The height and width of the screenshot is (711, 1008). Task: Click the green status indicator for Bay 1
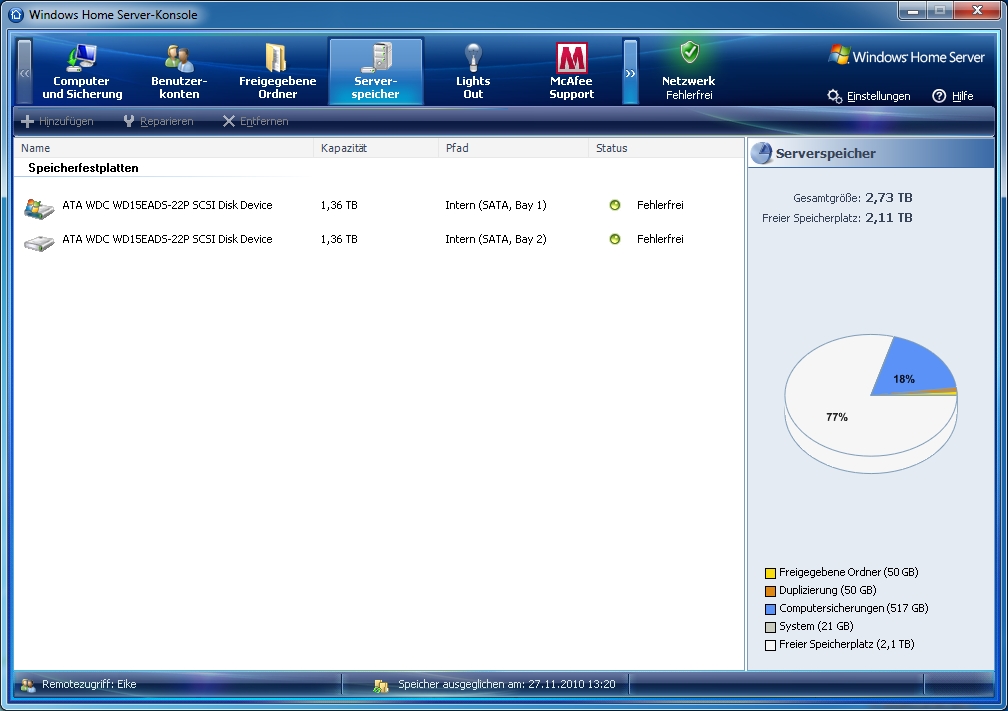coord(615,205)
